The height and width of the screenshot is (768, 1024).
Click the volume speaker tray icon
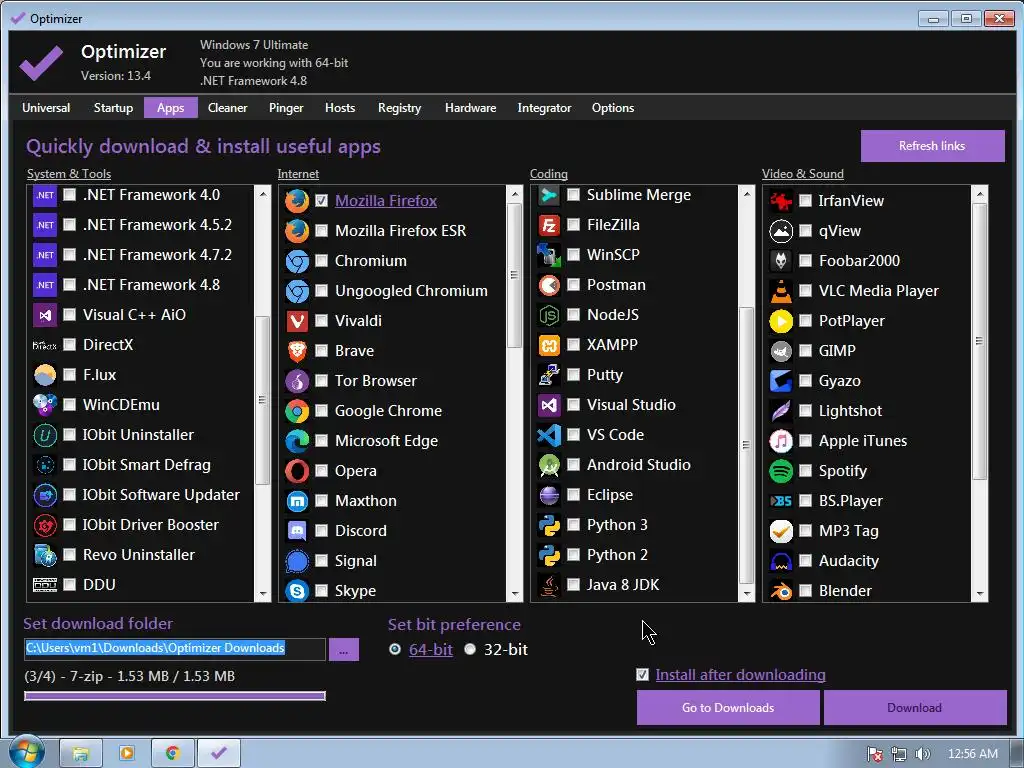922,754
